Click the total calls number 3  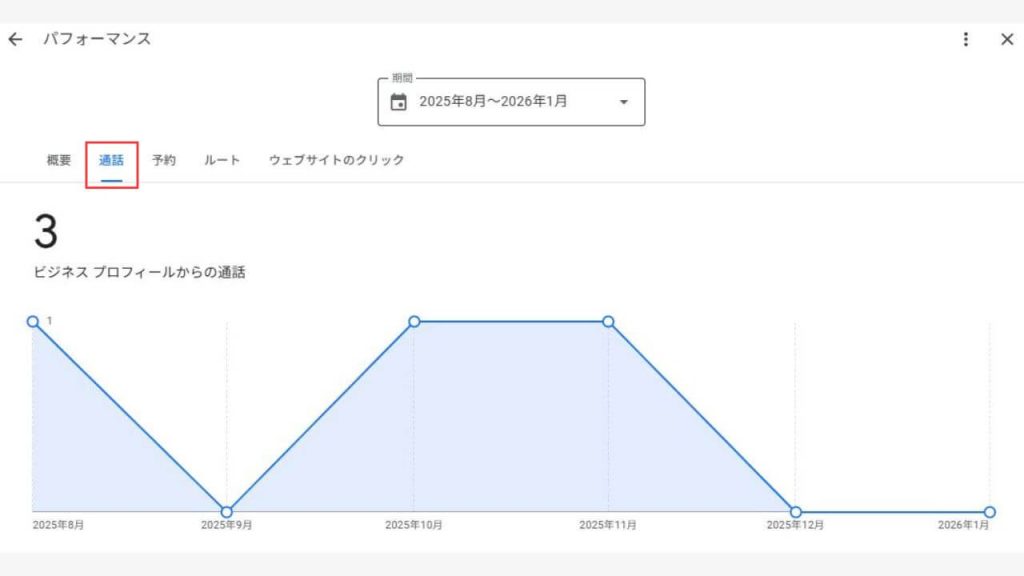[46, 231]
